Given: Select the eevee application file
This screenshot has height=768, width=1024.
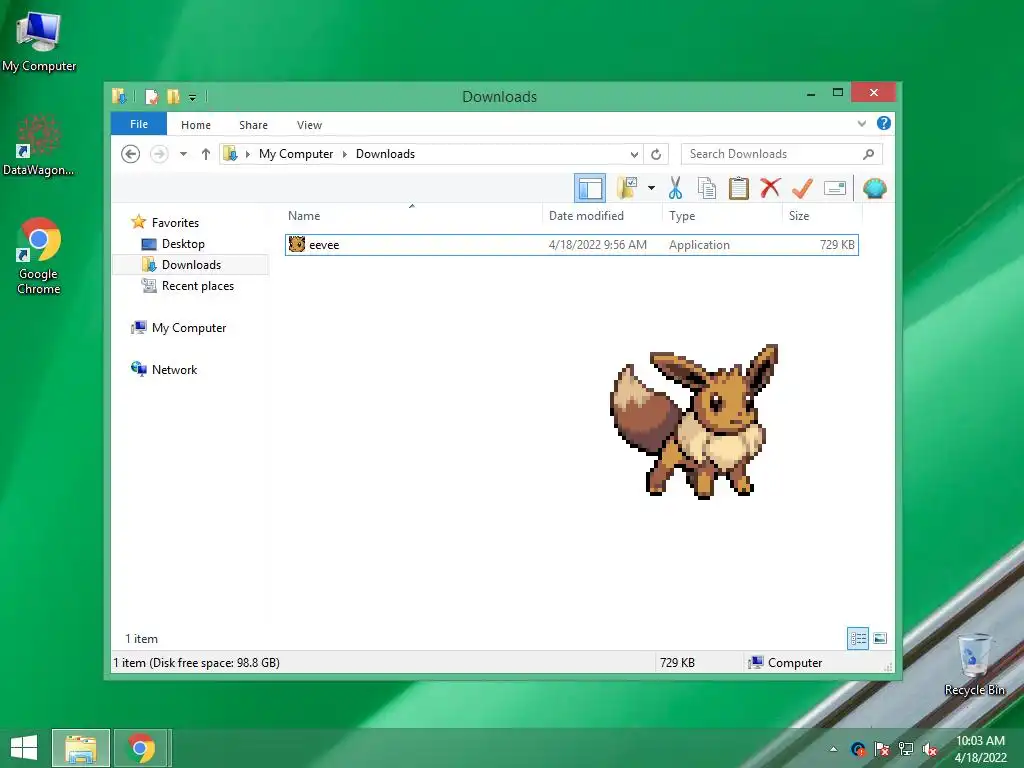Looking at the screenshot, I should tap(571, 245).
